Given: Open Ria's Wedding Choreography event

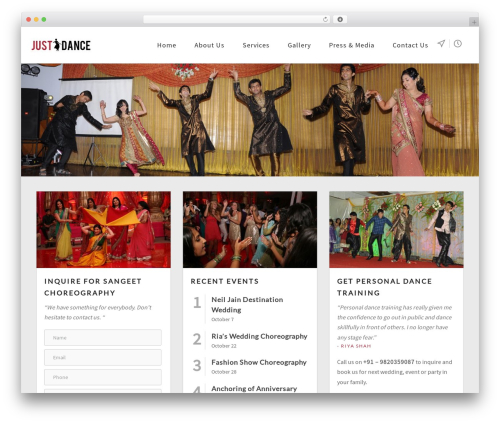Looking at the screenshot, I should (259, 336).
